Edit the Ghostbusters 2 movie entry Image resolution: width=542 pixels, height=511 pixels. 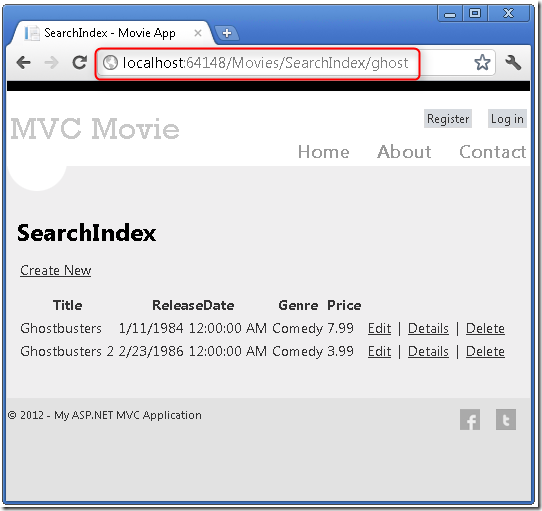[x=379, y=351]
